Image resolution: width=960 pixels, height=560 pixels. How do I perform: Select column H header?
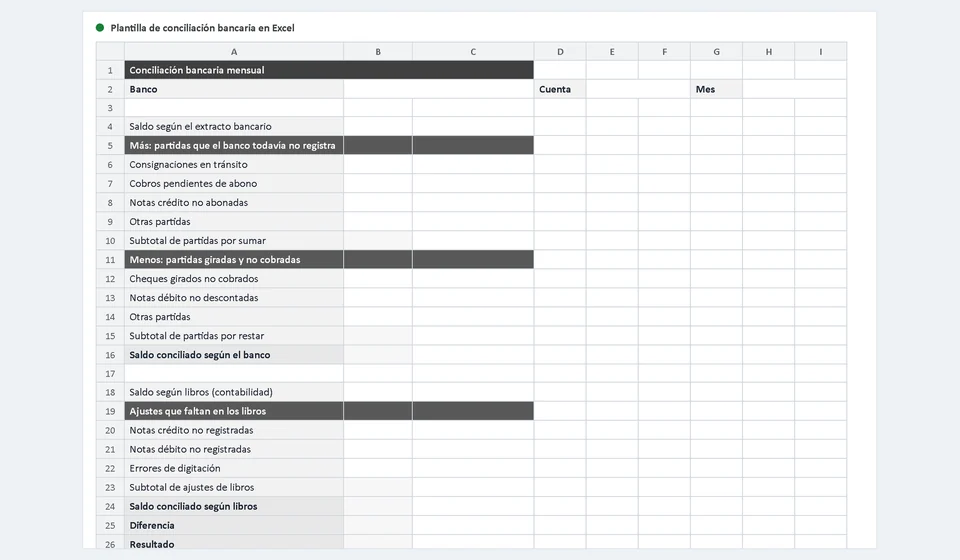tap(768, 51)
